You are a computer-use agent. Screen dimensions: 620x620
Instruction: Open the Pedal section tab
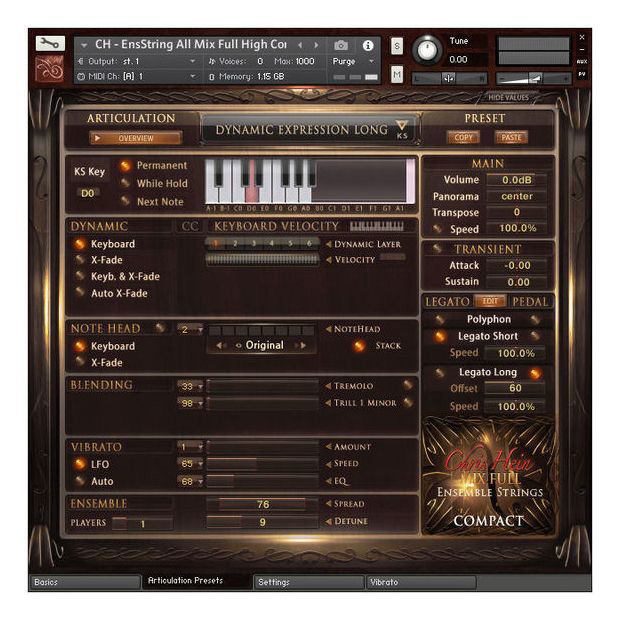point(530,302)
